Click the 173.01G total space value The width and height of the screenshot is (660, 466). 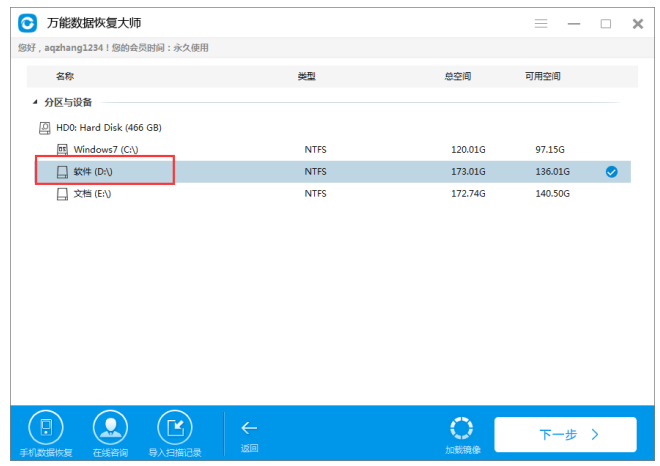[x=468, y=172]
